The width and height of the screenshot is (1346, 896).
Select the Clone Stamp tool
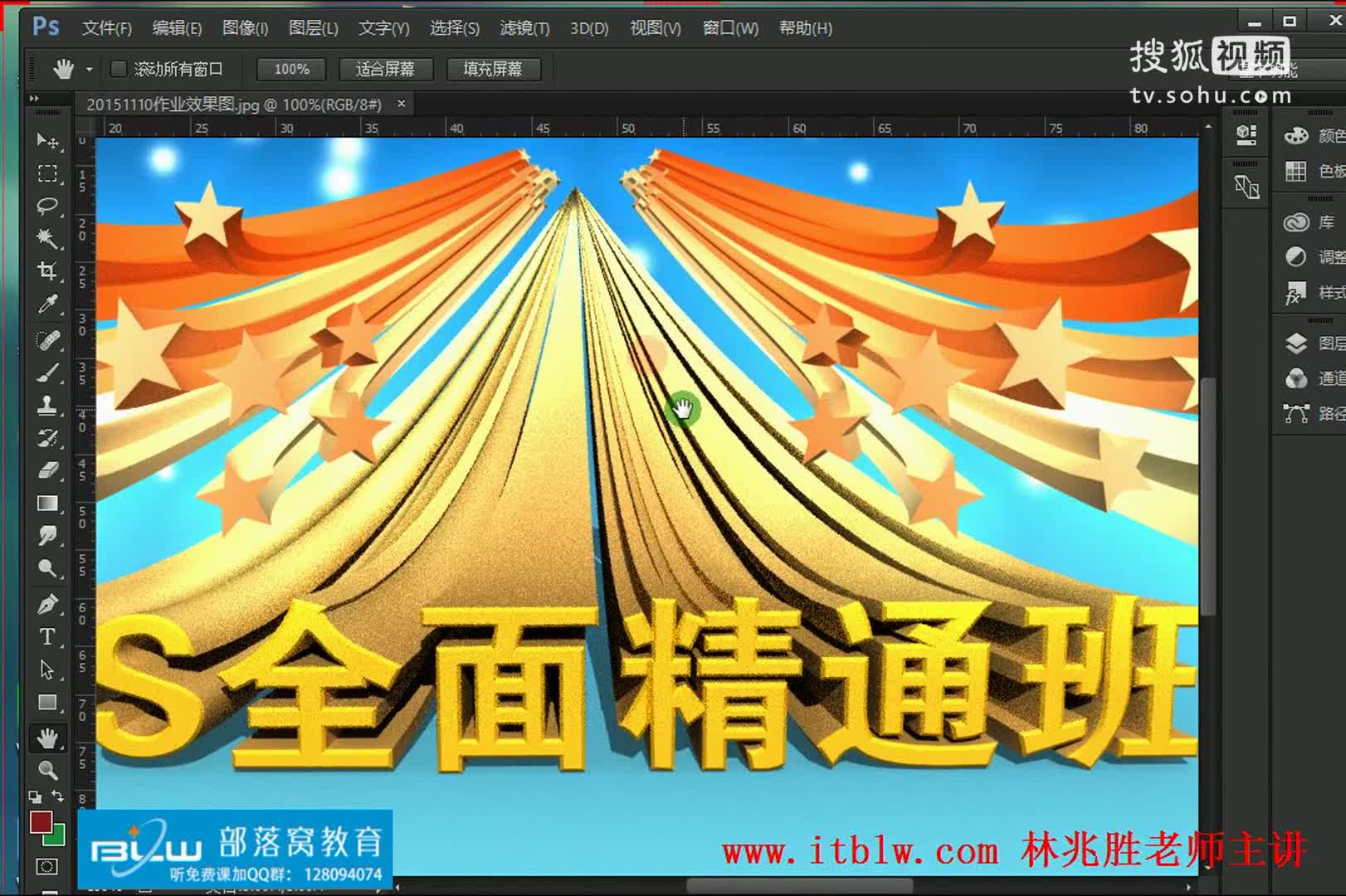click(47, 405)
